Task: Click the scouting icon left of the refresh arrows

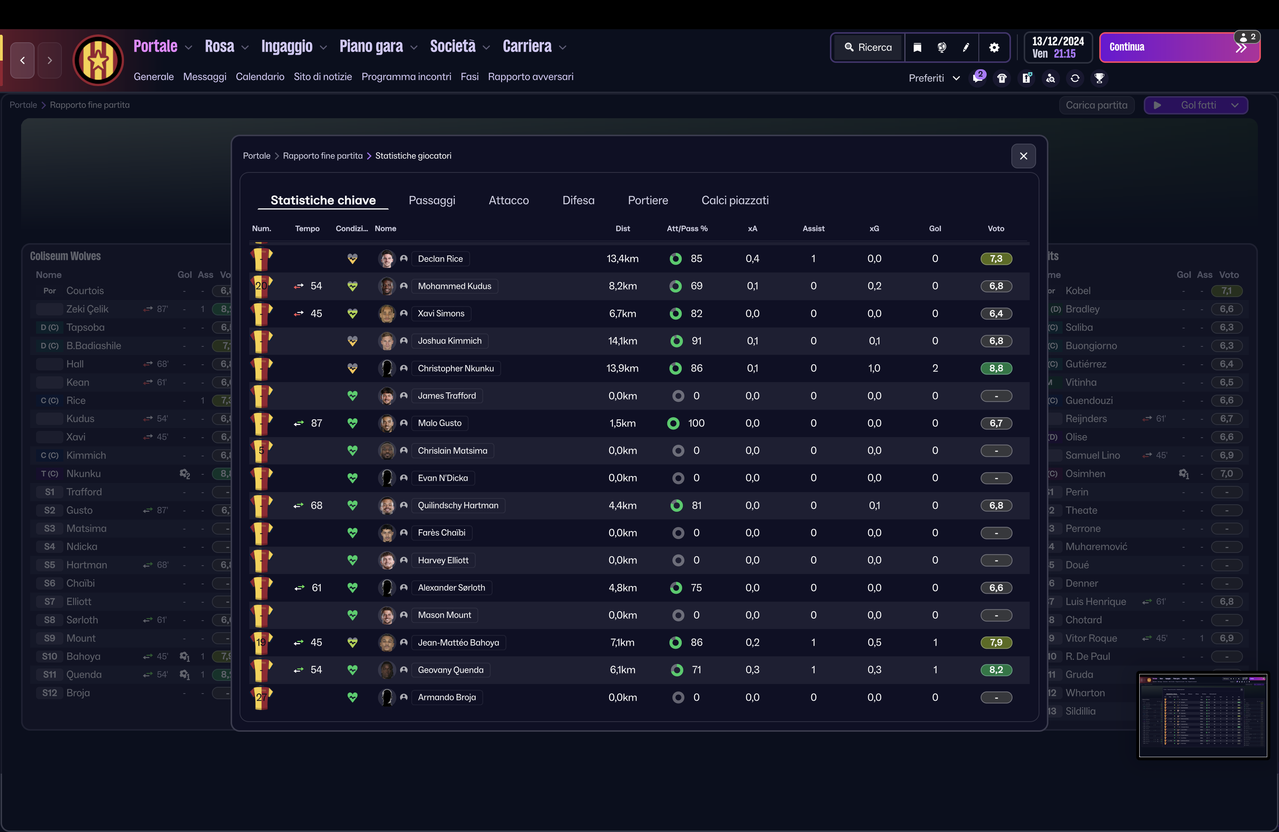Action: [1050, 78]
